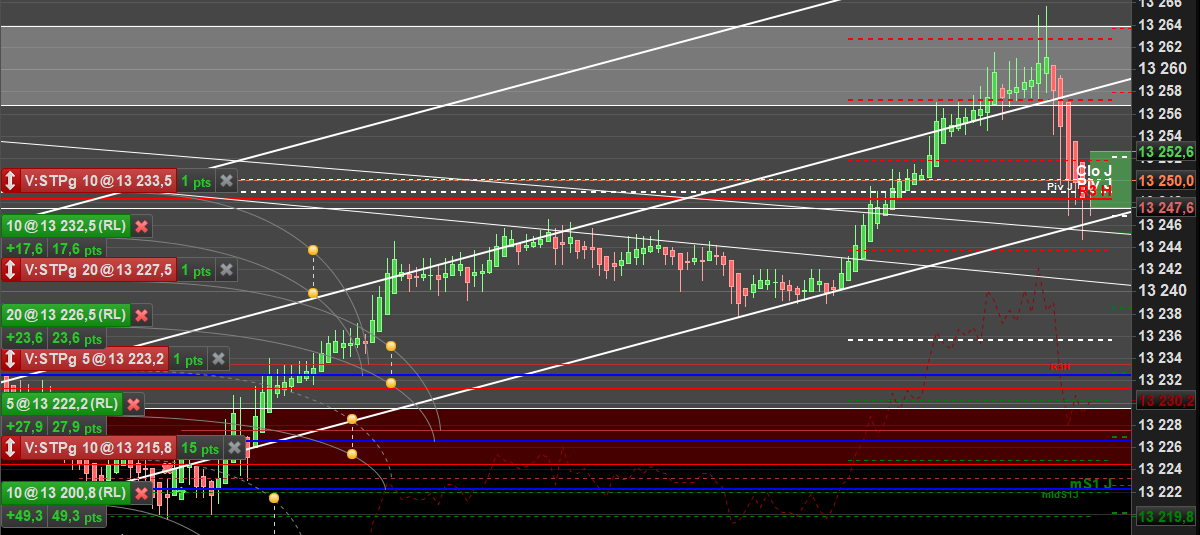
Task: Click the 27,9 pts gain label
Action: click(x=77, y=427)
